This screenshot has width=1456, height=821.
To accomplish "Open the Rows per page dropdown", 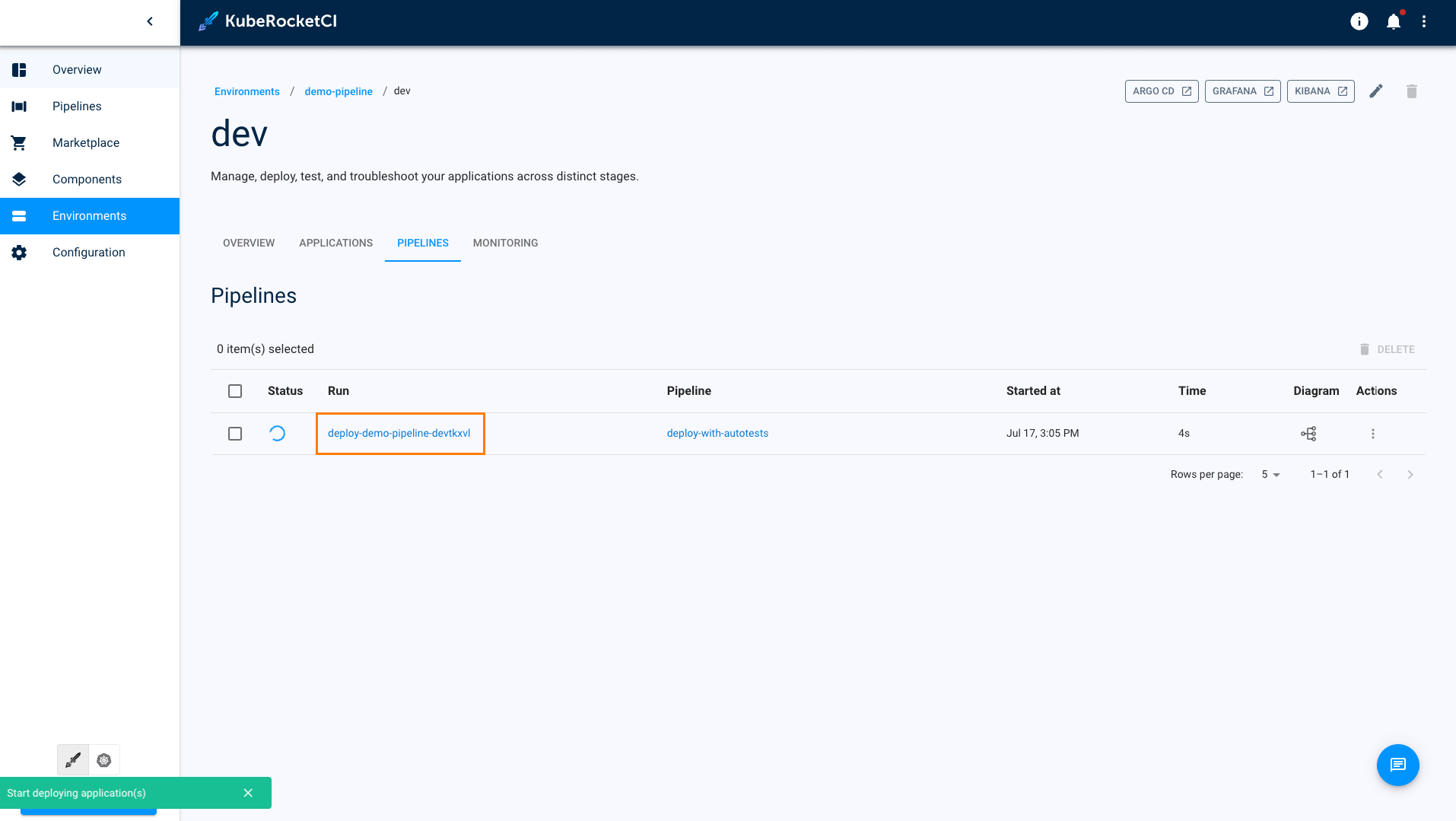I will click(1269, 474).
